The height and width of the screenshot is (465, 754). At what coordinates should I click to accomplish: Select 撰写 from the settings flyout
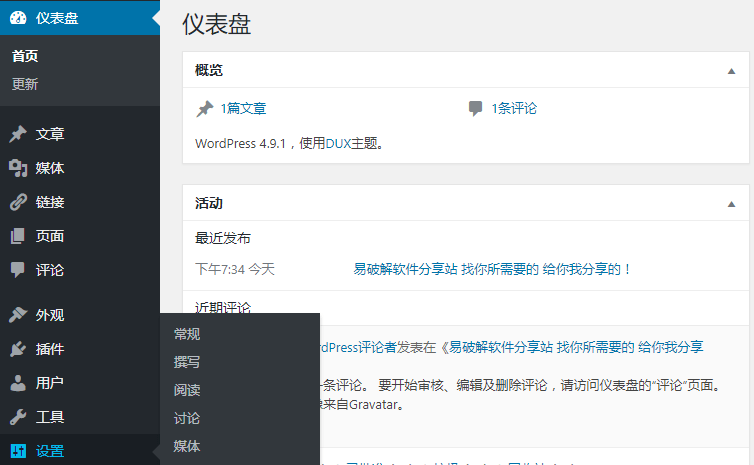click(187, 362)
